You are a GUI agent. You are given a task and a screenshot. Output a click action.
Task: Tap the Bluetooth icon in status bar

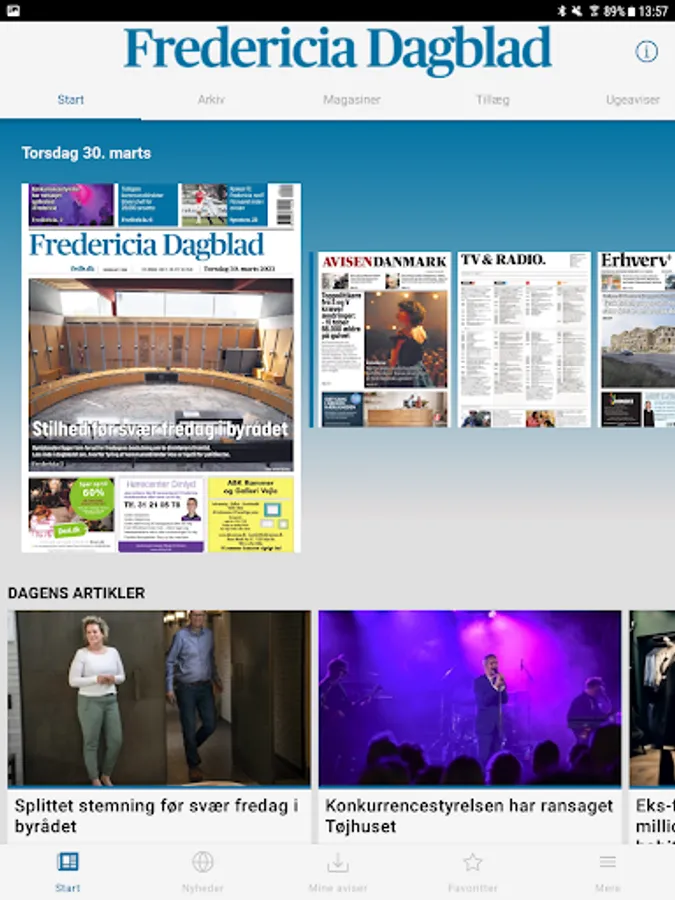[562, 10]
